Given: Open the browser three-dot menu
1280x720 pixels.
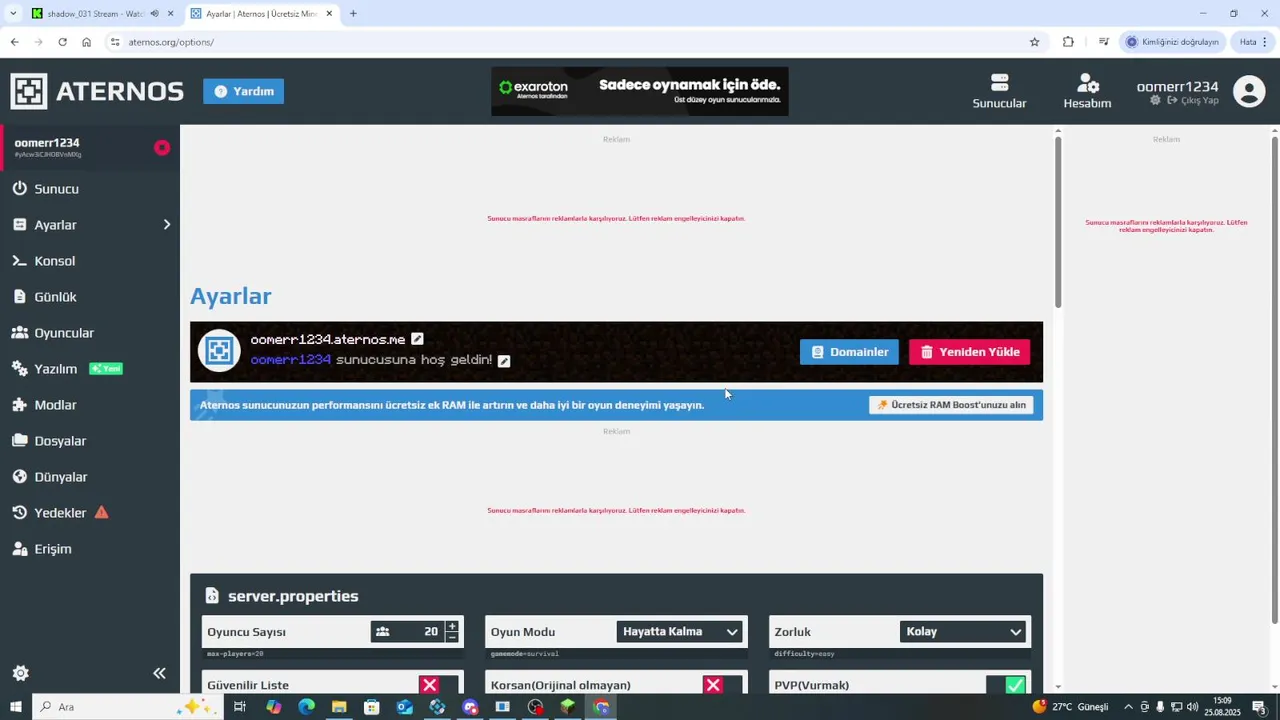Looking at the screenshot, I should pos(1265,42).
